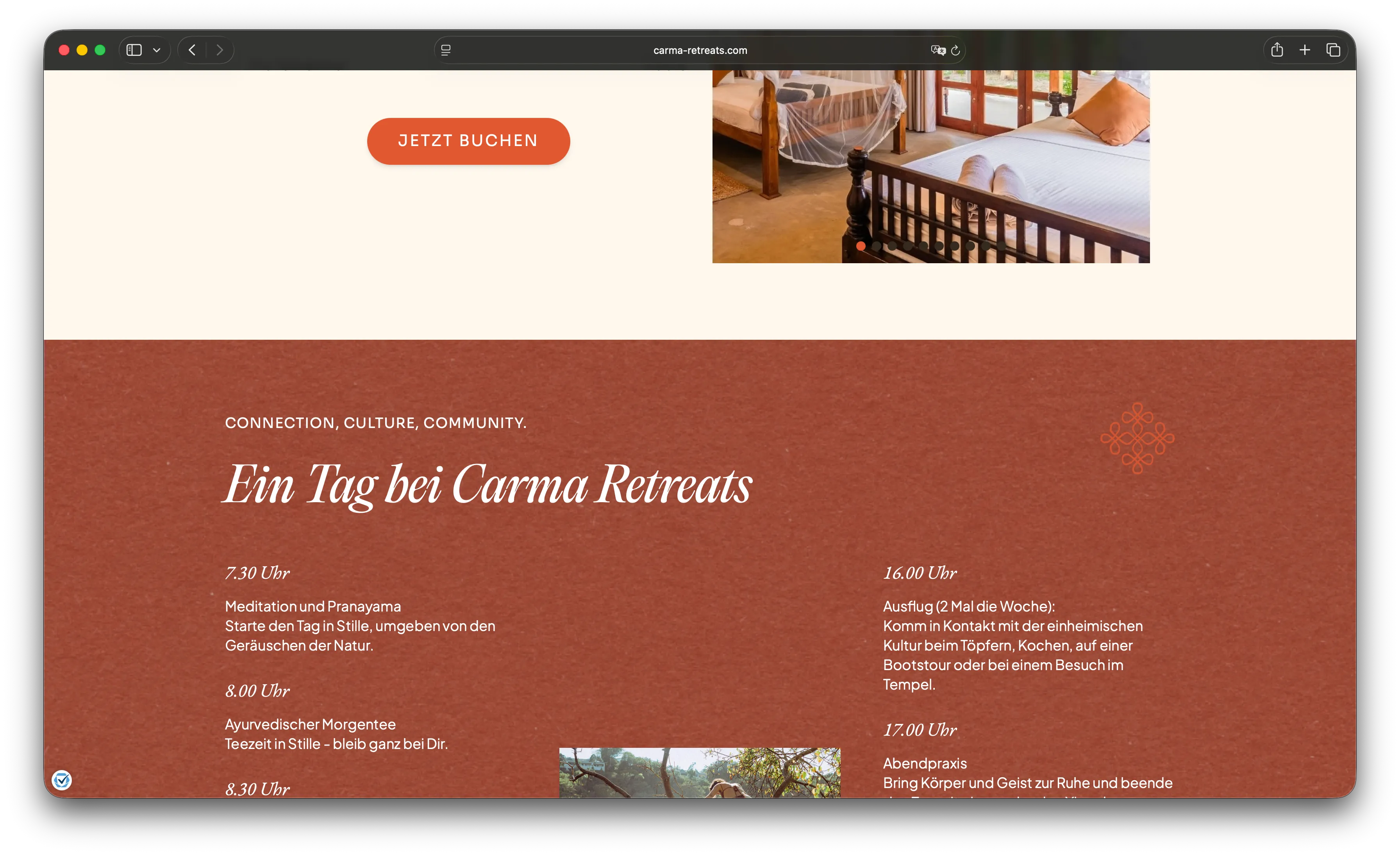Click the outdoor photo thumbnail at bottom
Viewport: 1400px width, 856px height.
click(x=700, y=772)
